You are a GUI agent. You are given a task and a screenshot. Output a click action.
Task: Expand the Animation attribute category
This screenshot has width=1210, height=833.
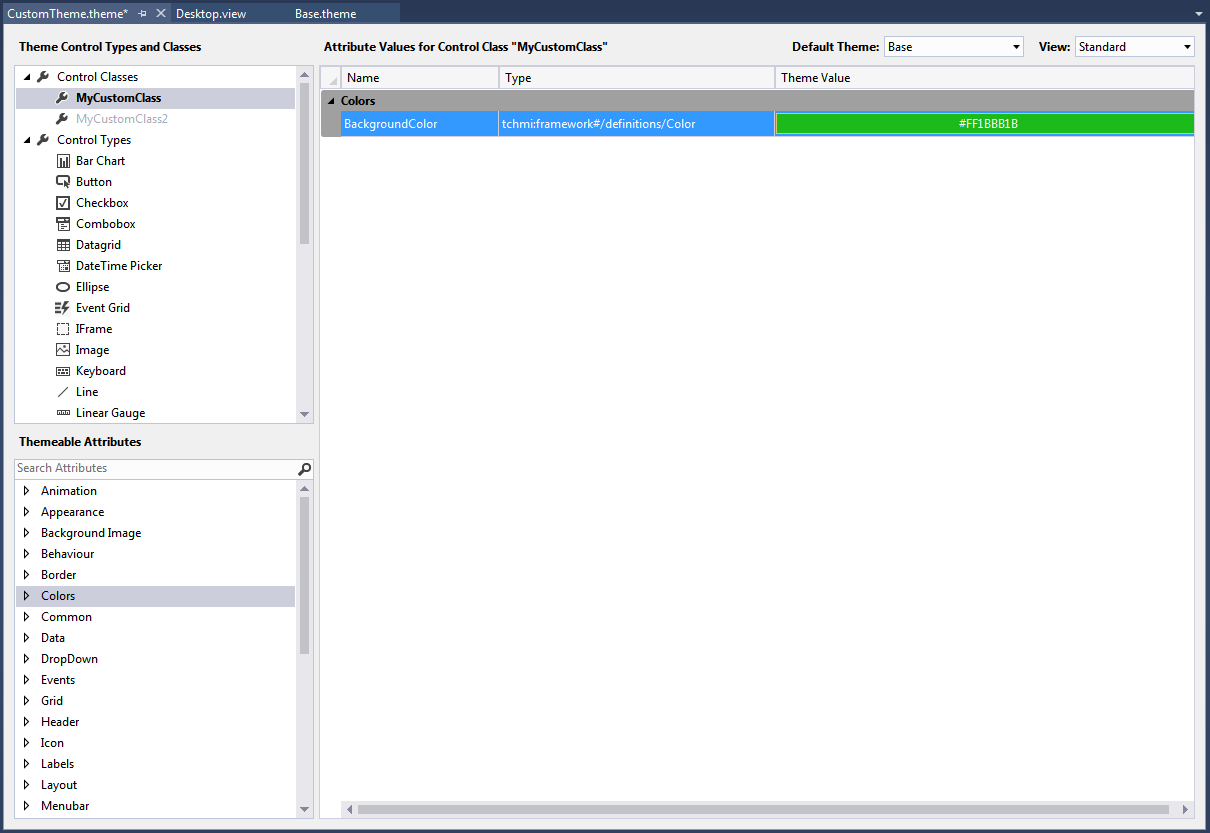pyautogui.click(x=27, y=491)
